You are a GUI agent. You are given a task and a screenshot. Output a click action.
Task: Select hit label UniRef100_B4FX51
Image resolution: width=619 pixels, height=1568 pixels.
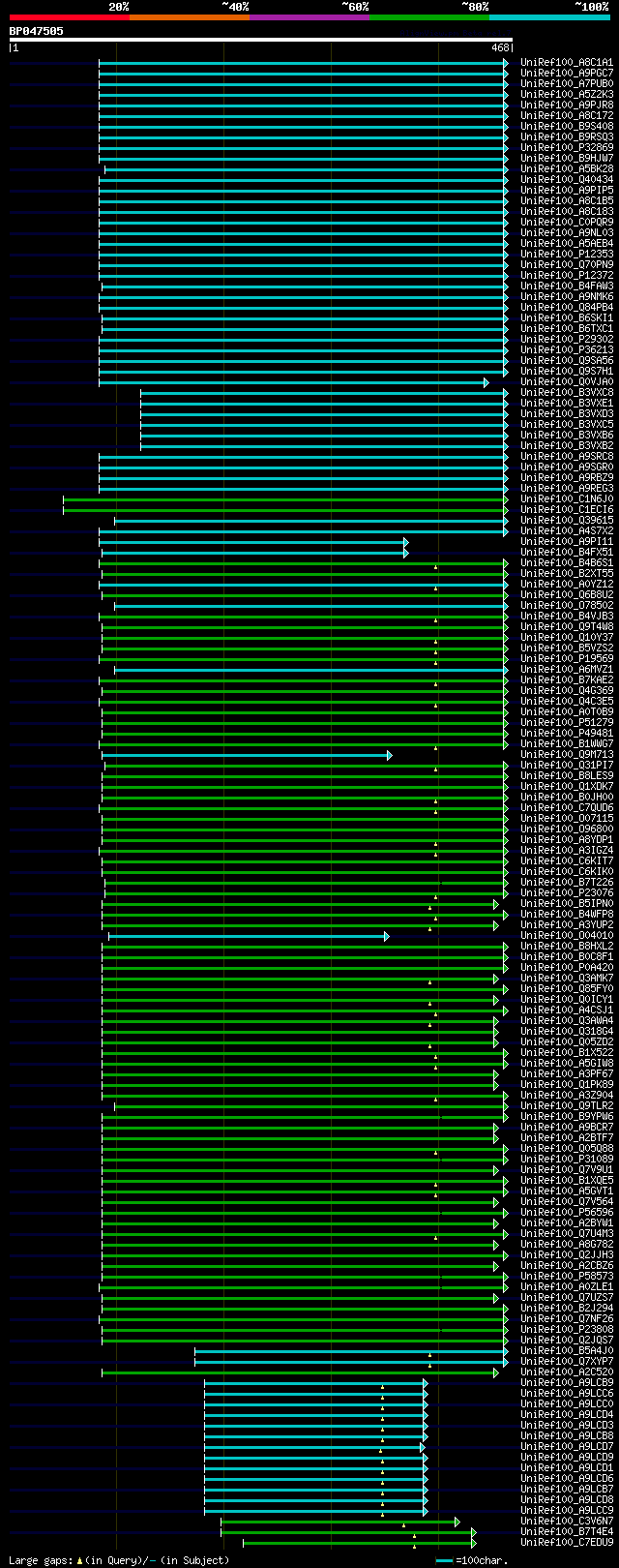[567, 553]
